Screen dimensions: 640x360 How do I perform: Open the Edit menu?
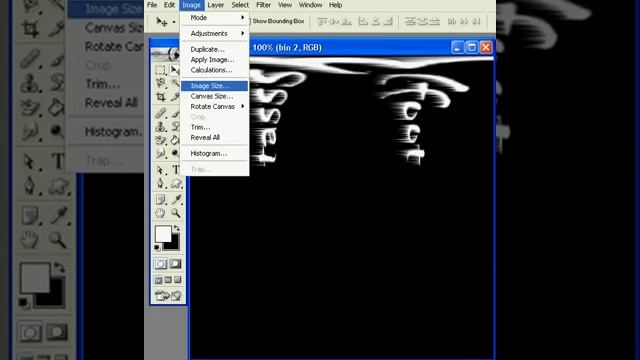[169, 5]
